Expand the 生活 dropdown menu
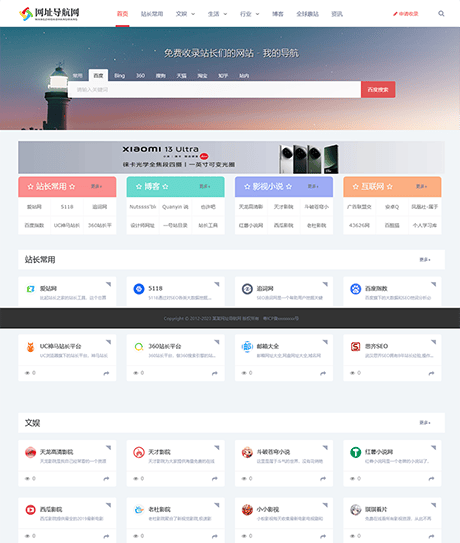 point(217,14)
